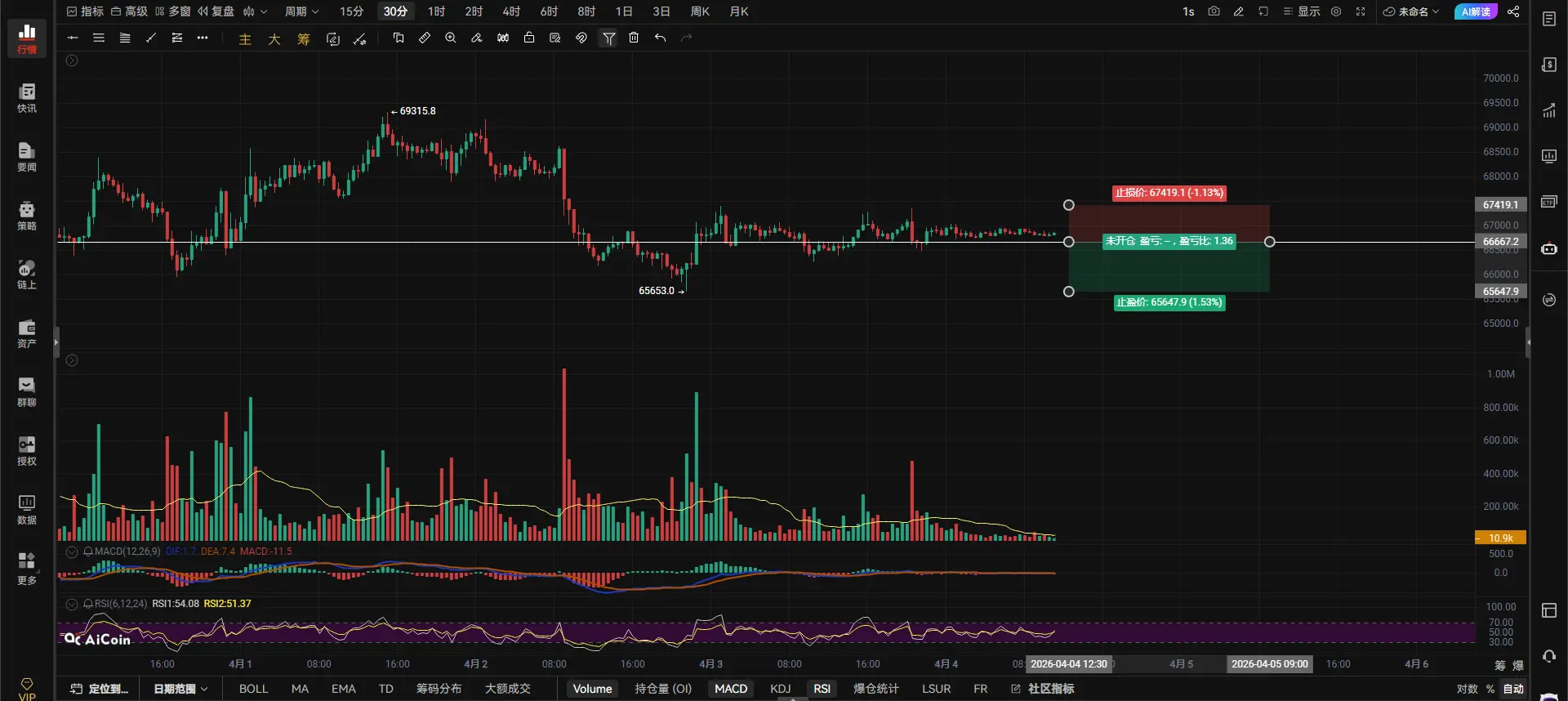Open the chart type dropdown arrow

[x=264, y=11]
